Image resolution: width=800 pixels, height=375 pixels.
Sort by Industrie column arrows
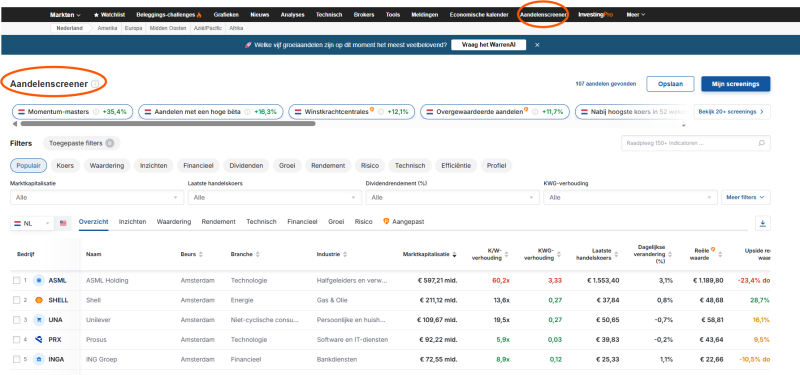click(345, 255)
